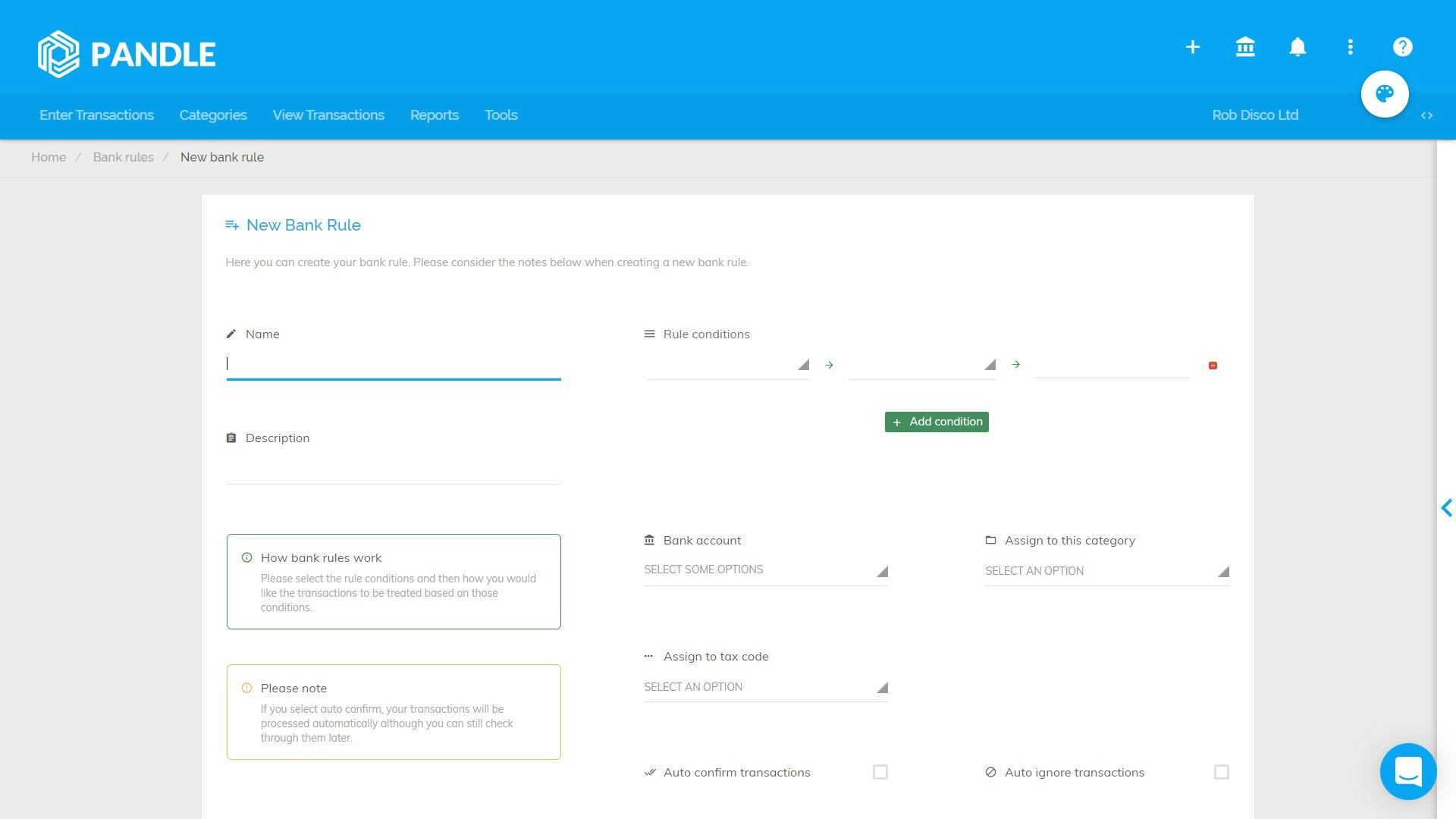Open the Bank account select dropdown
This screenshot has height=819, width=1456.
coord(765,570)
